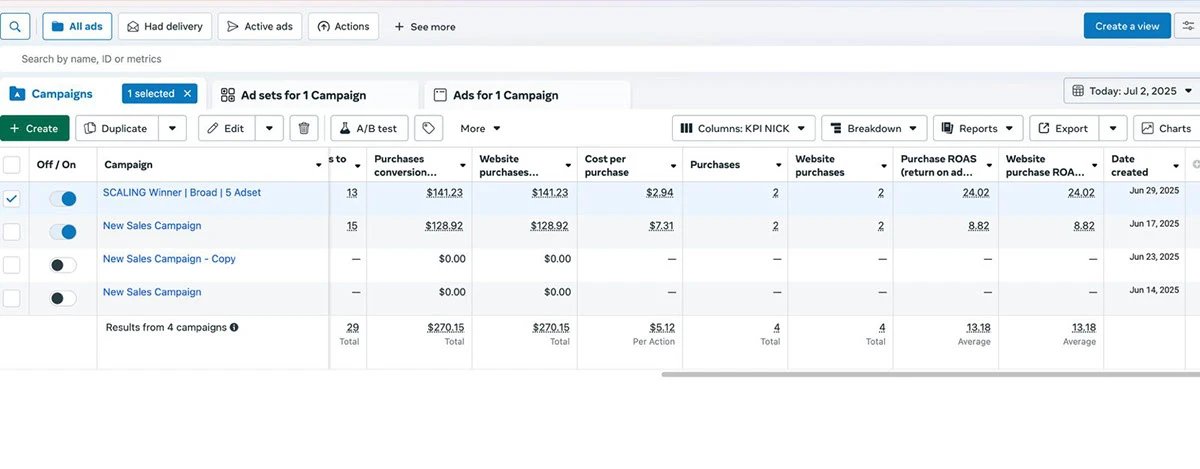Open filter settings sliders icon

1187,26
